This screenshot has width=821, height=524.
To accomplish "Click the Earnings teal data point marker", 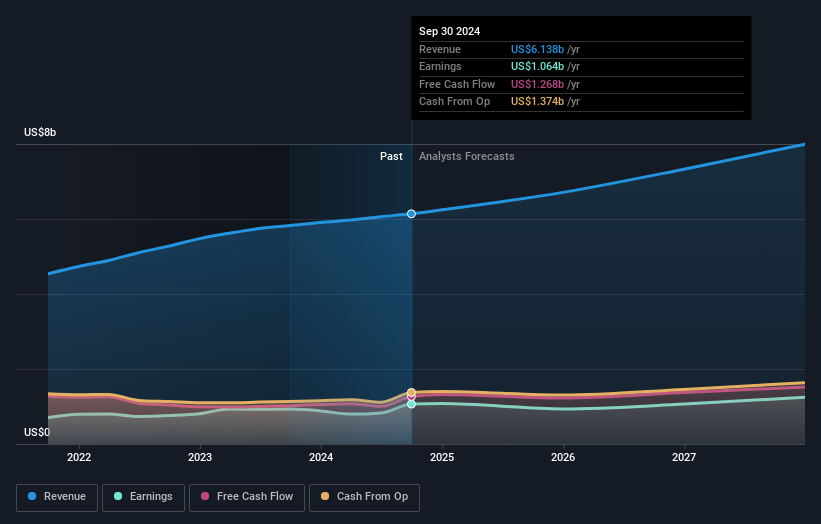I will pos(412,404).
